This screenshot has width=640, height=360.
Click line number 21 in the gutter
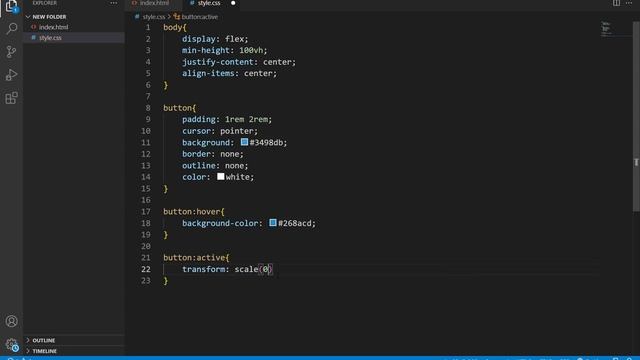click(146, 258)
